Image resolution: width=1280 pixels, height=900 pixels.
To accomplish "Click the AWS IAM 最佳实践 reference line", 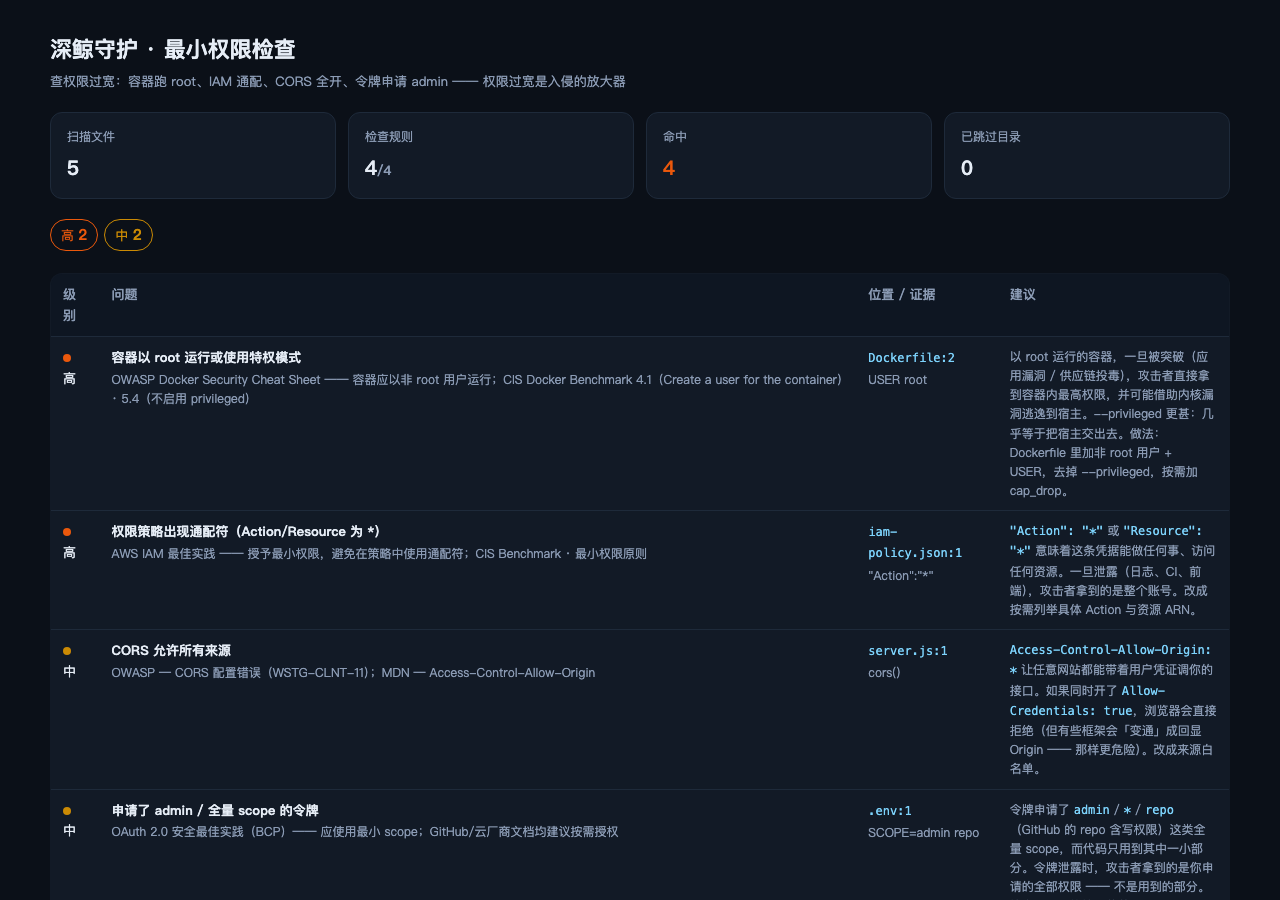I will coord(379,553).
